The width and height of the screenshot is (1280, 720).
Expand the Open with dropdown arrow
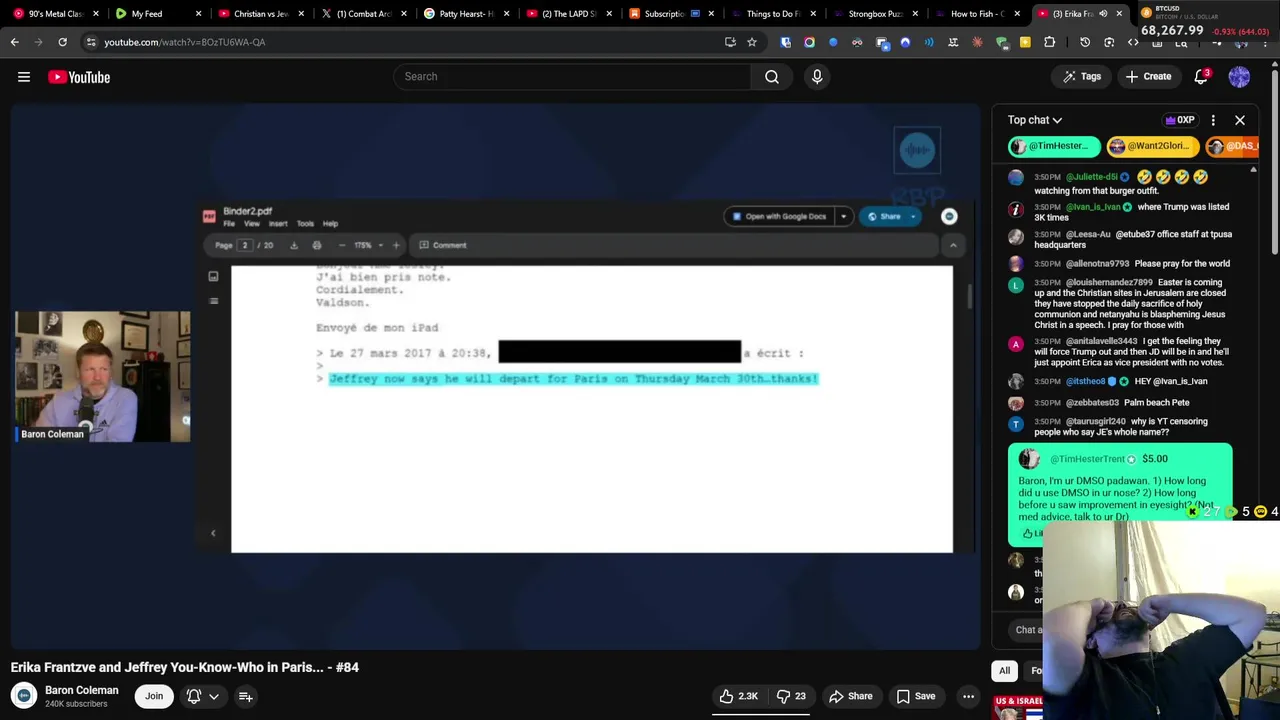pos(843,216)
